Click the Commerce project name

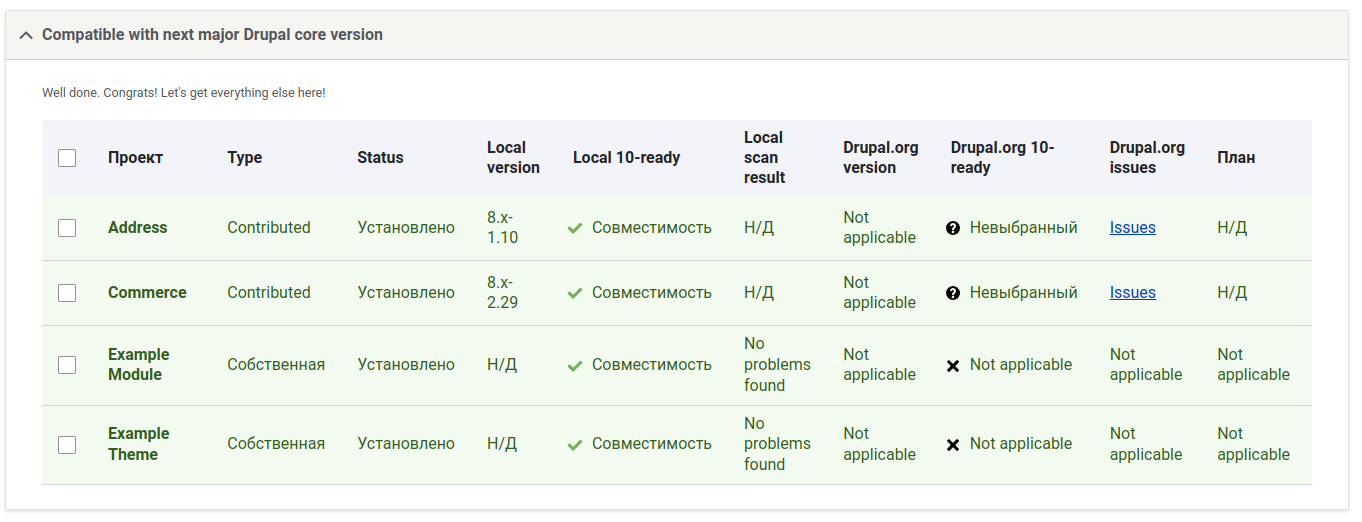(x=147, y=293)
